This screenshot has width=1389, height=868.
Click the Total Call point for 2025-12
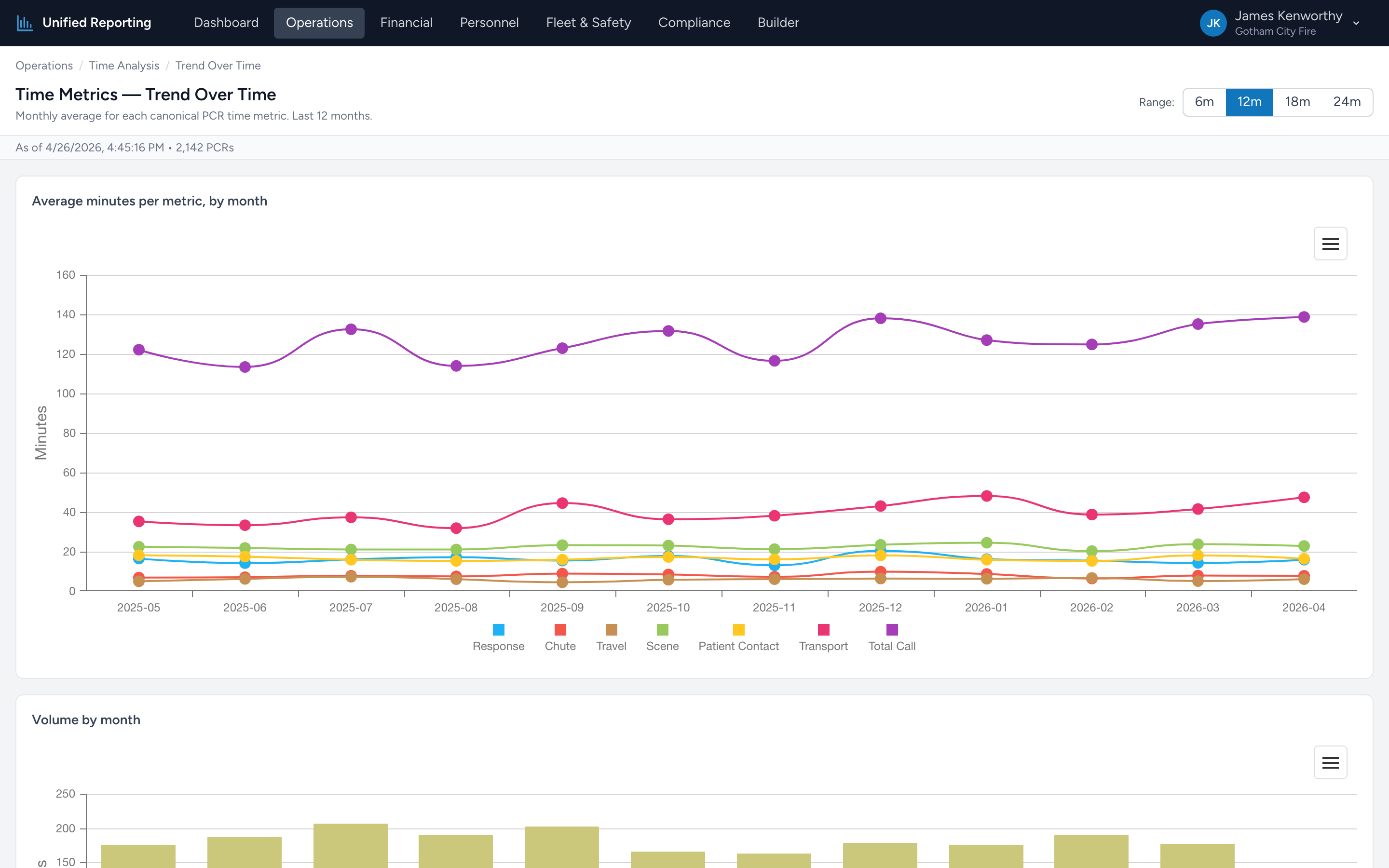[881, 318]
